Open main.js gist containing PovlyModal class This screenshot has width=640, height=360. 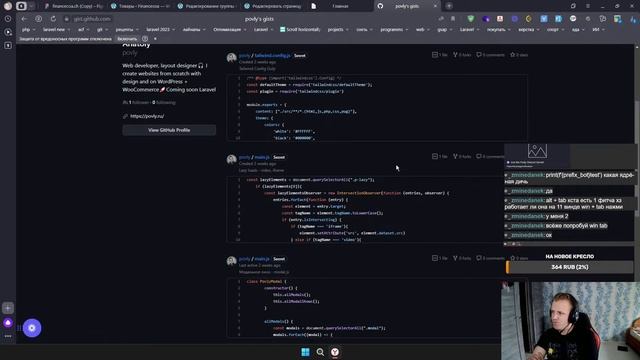click(262, 259)
